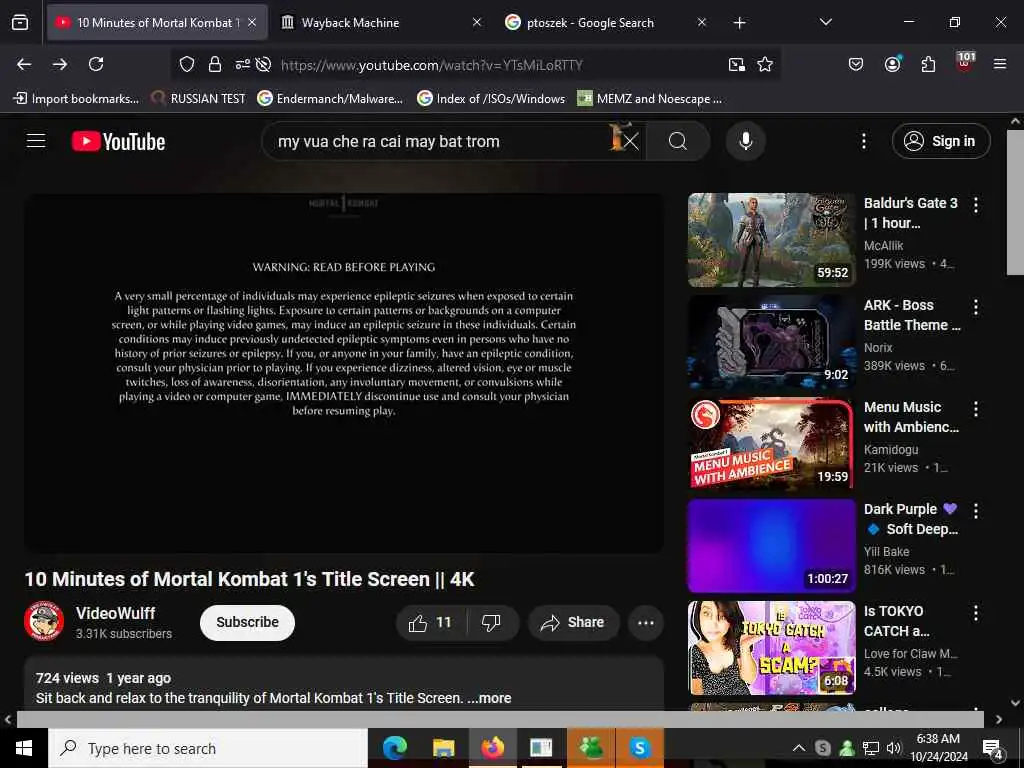Subscribe to VideoWulff
Viewport: 1024px width, 768px height.
coord(248,622)
